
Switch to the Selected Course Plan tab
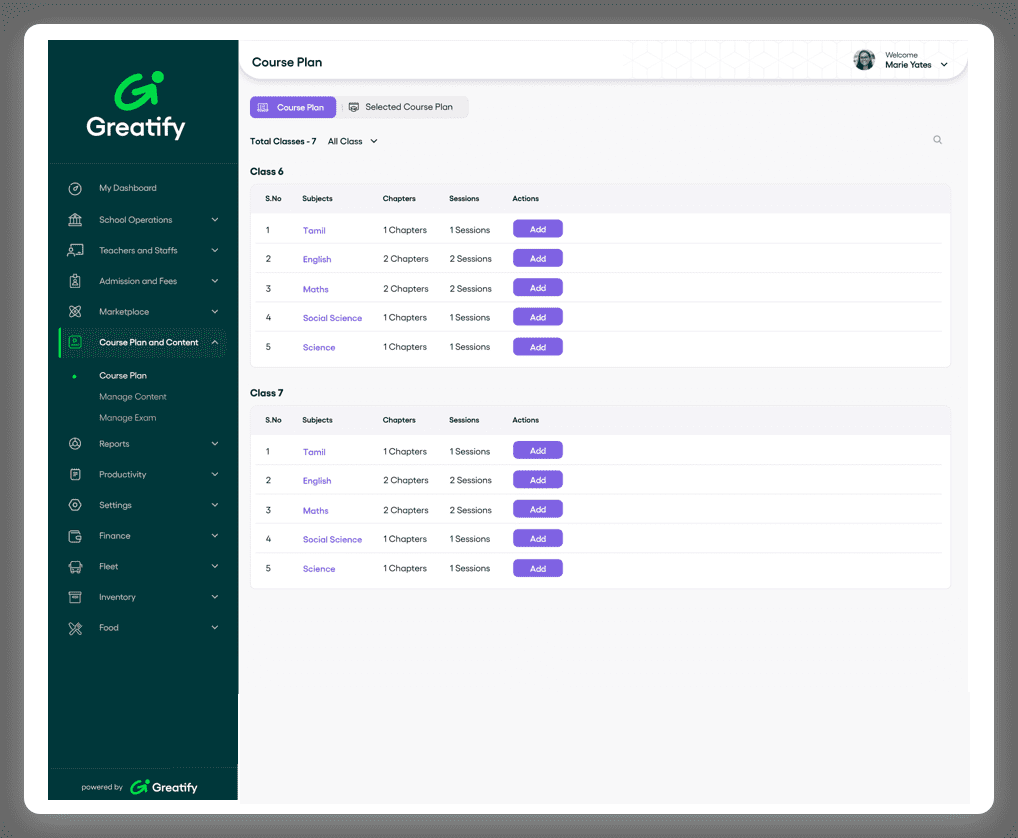[403, 107]
